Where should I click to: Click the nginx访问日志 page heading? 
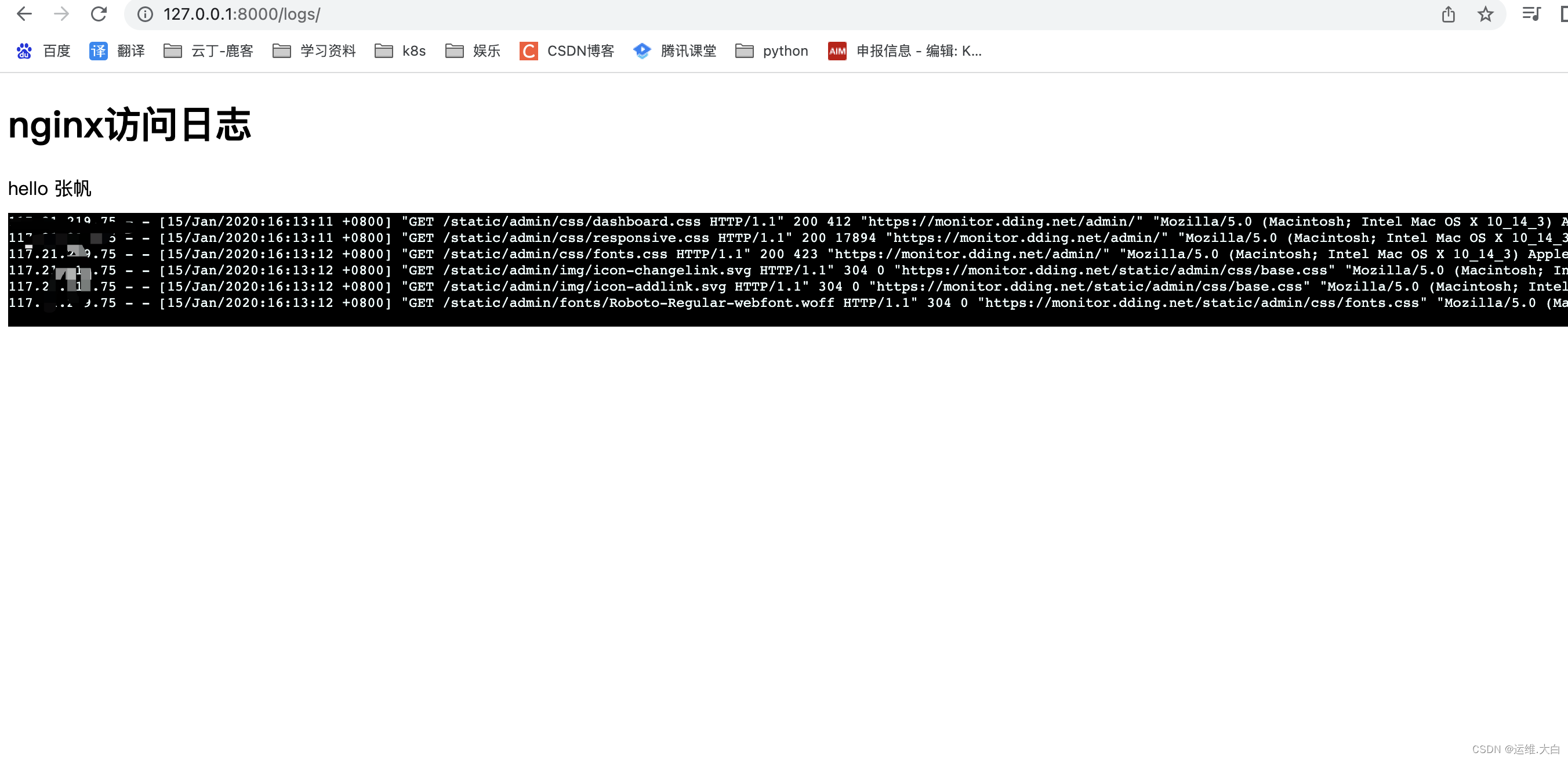[130, 125]
